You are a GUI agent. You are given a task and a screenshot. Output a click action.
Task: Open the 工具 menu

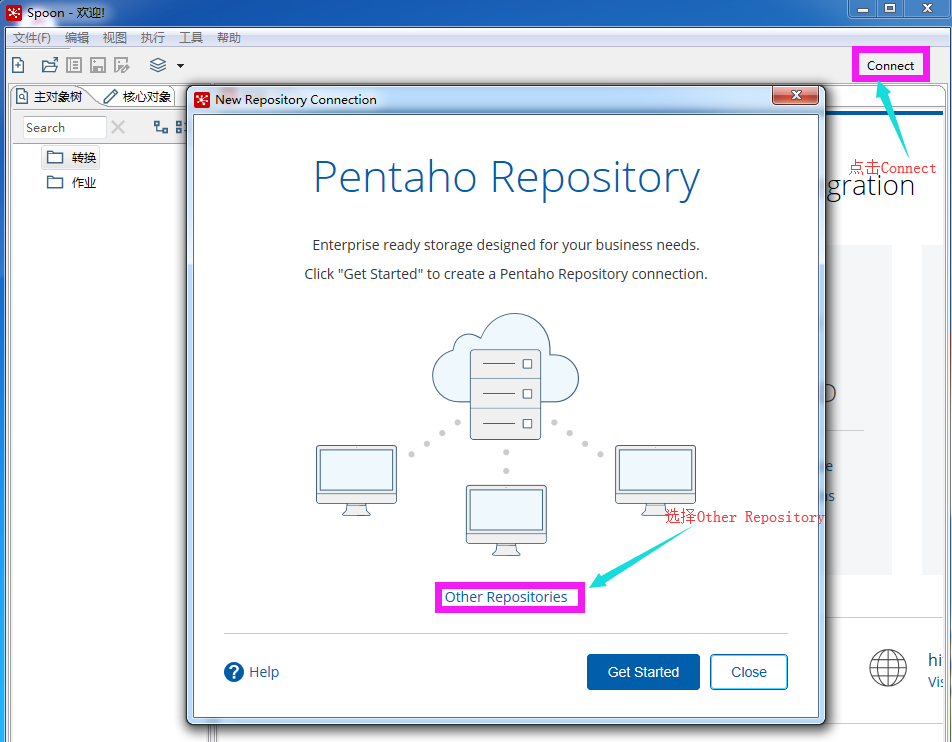point(191,38)
